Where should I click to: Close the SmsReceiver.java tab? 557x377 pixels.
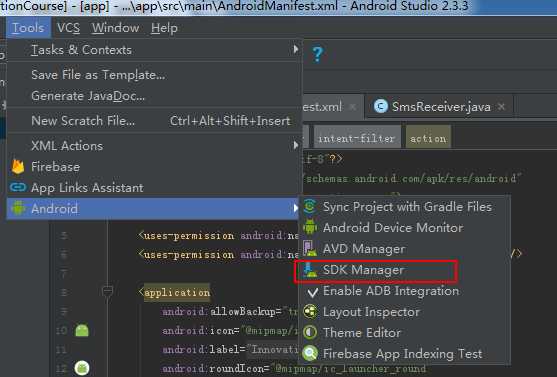501,106
